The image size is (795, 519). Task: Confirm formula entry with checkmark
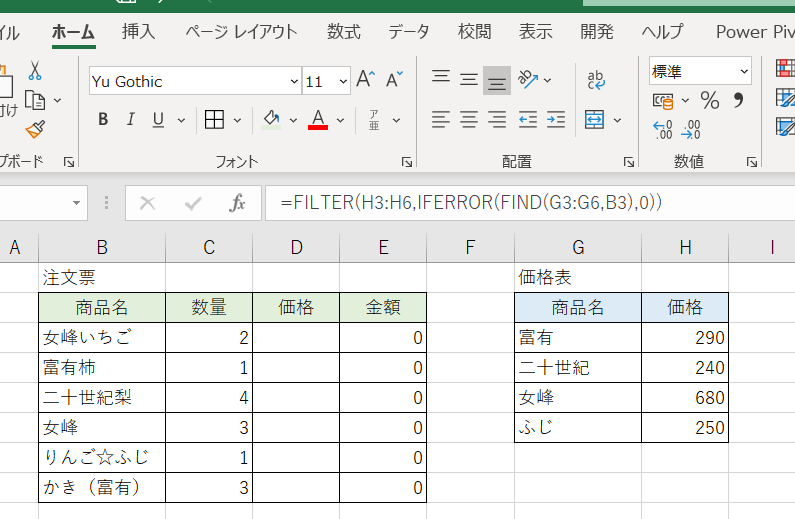pyautogui.click(x=193, y=203)
